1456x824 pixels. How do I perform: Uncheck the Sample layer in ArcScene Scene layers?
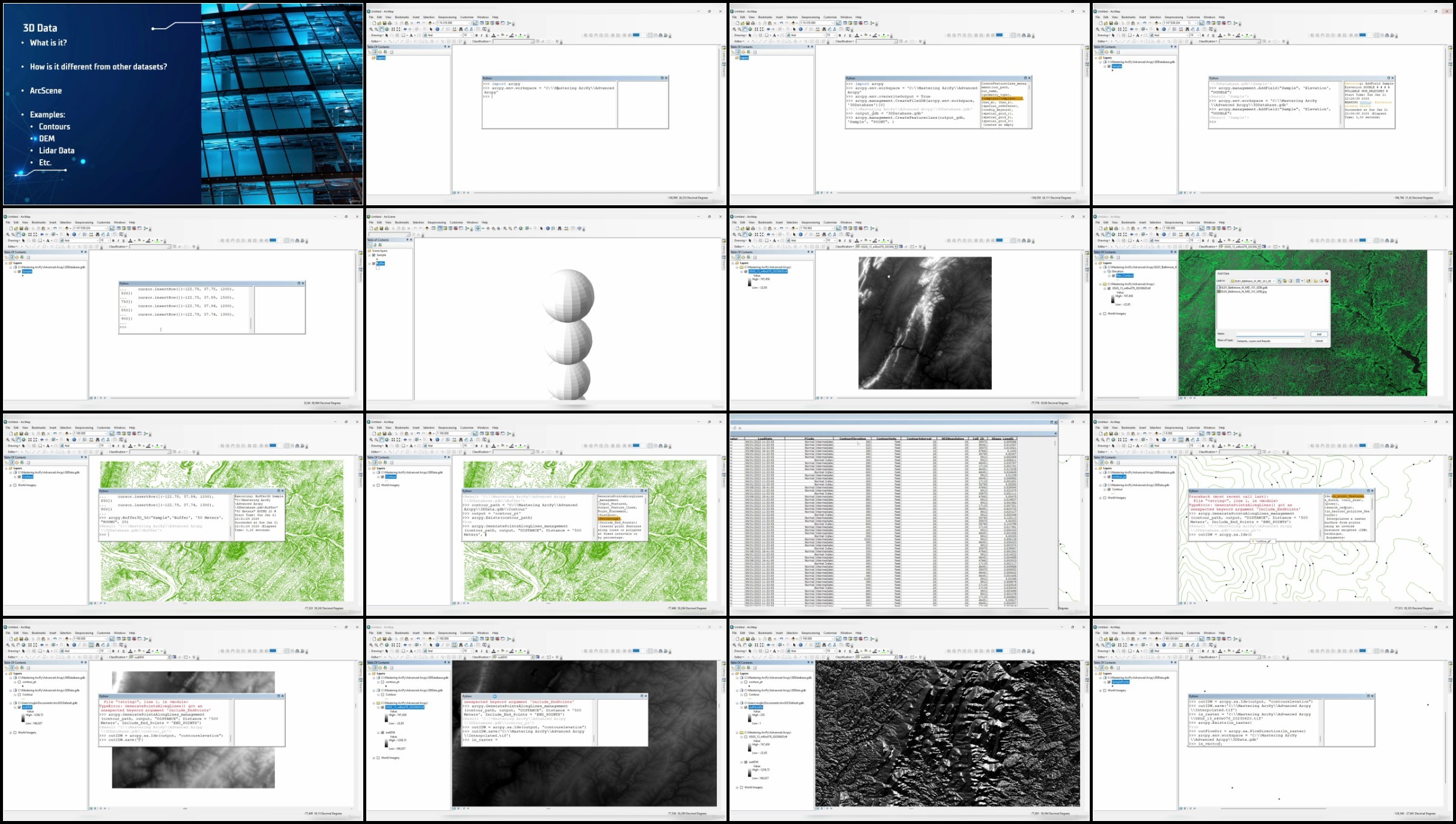pyautogui.click(x=373, y=255)
